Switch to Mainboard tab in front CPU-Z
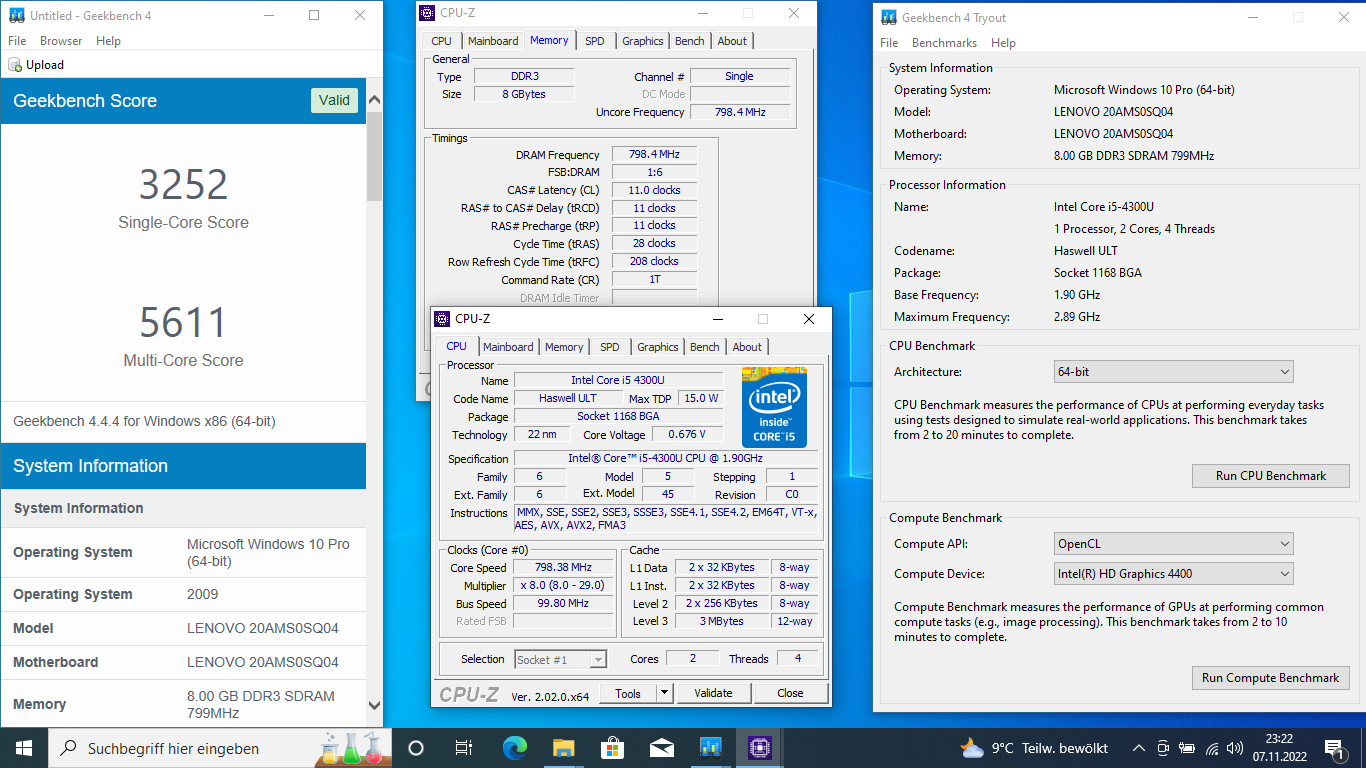 tap(508, 347)
